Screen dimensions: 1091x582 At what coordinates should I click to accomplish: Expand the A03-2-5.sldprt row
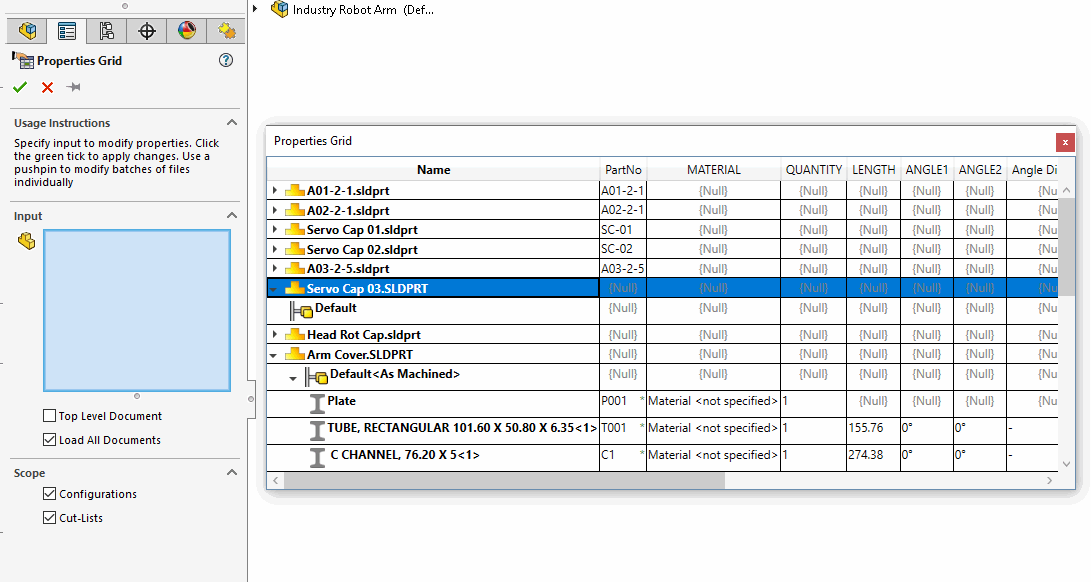tap(275, 268)
